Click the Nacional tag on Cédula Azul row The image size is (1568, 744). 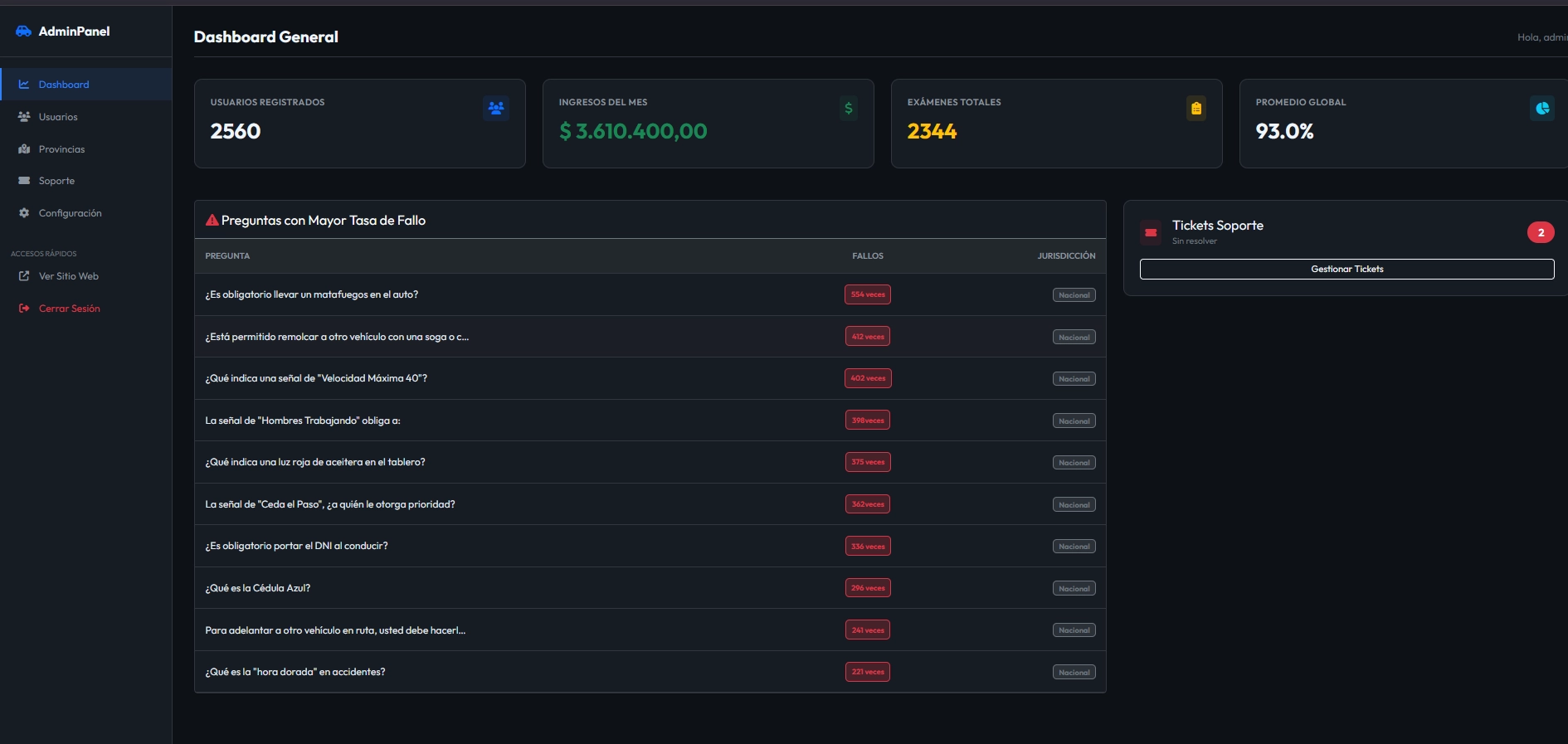(x=1074, y=589)
